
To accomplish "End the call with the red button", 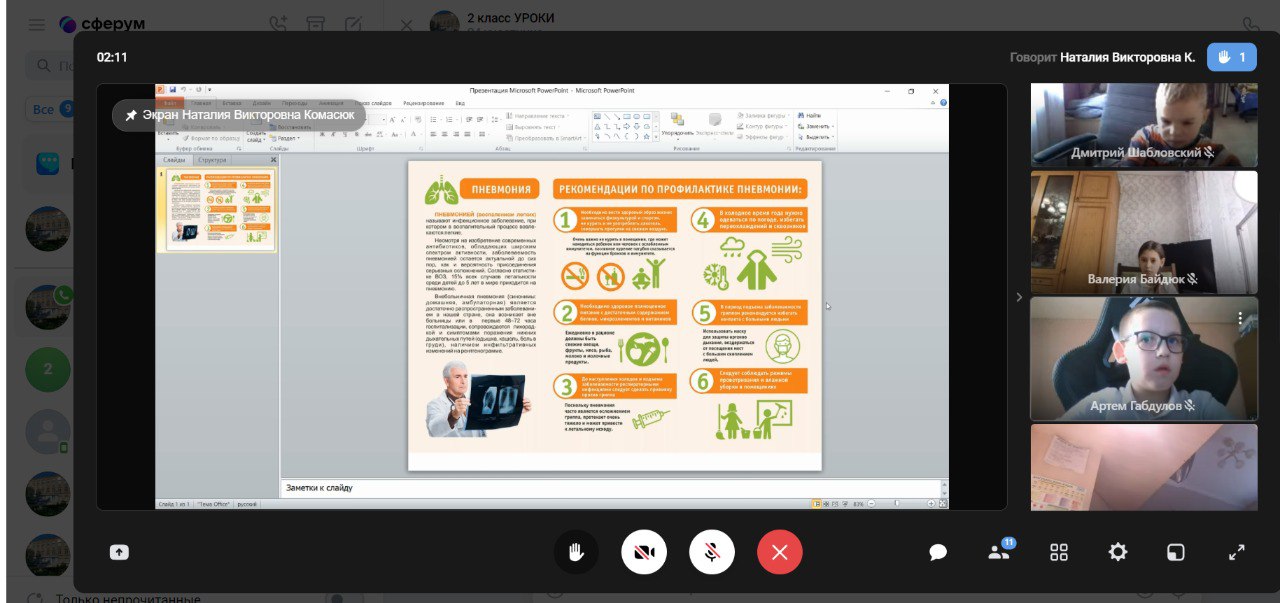I will point(780,552).
